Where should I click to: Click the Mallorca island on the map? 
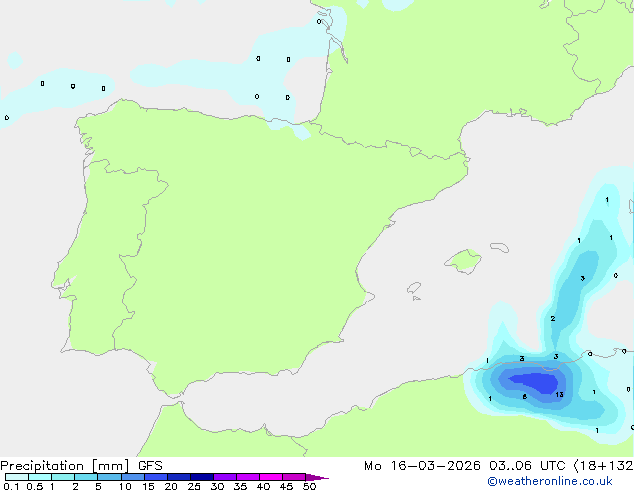pos(463,261)
